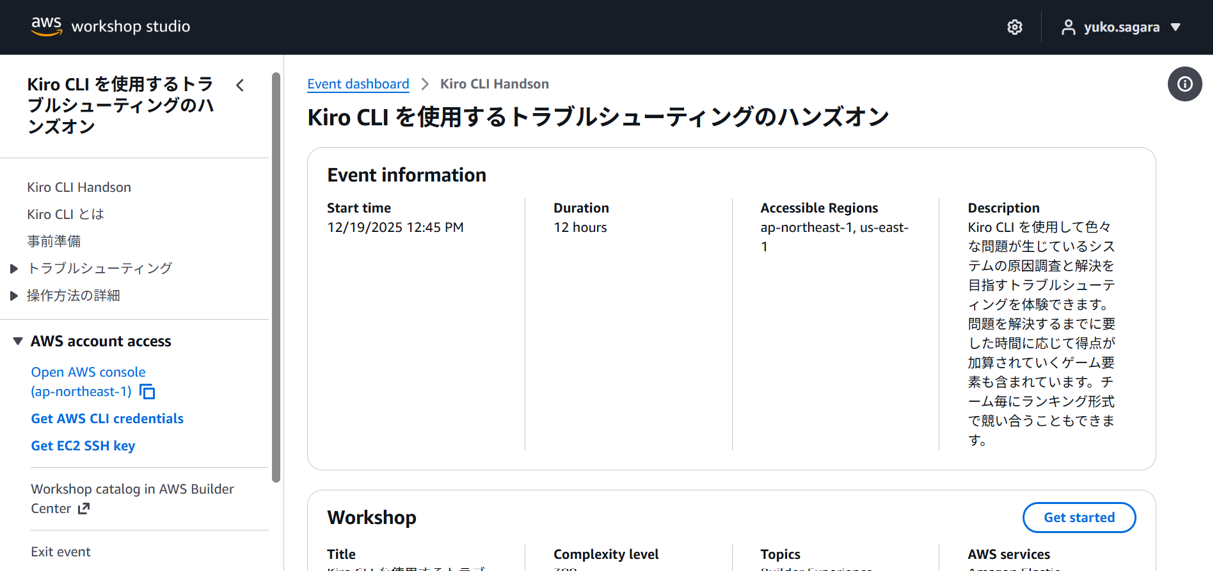The image size is (1213, 571).
Task: Click the Workshop section heading
Action: click(x=372, y=517)
